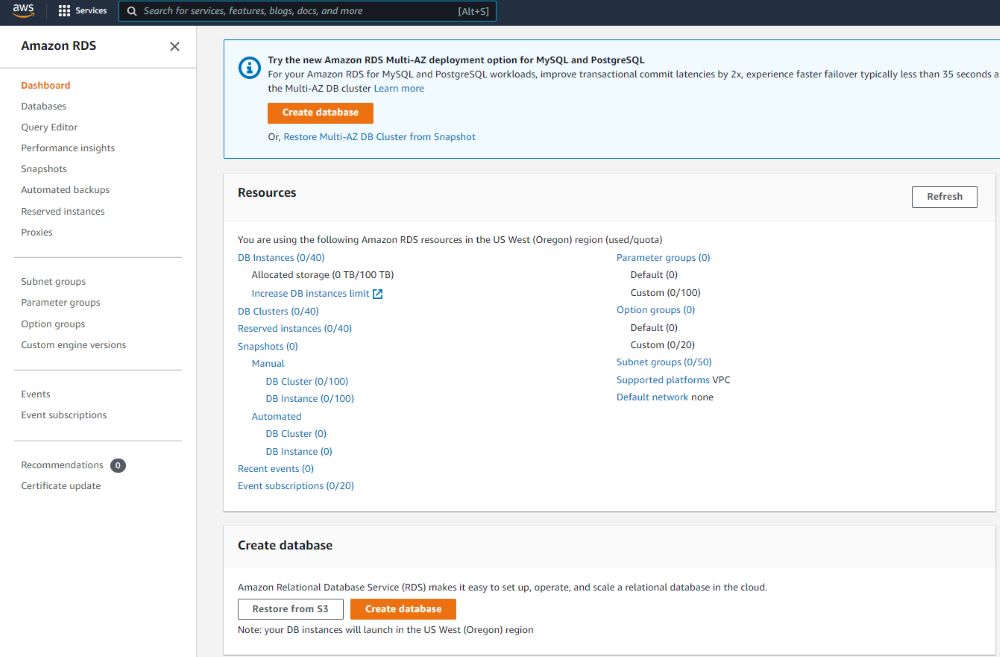This screenshot has height=657, width=1000.
Task: Open DB Instances (0/40) link
Action: [281, 258]
